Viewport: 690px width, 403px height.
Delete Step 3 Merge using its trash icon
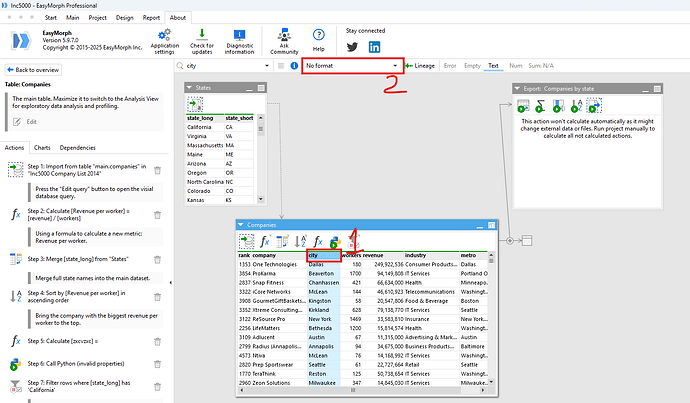click(157, 260)
